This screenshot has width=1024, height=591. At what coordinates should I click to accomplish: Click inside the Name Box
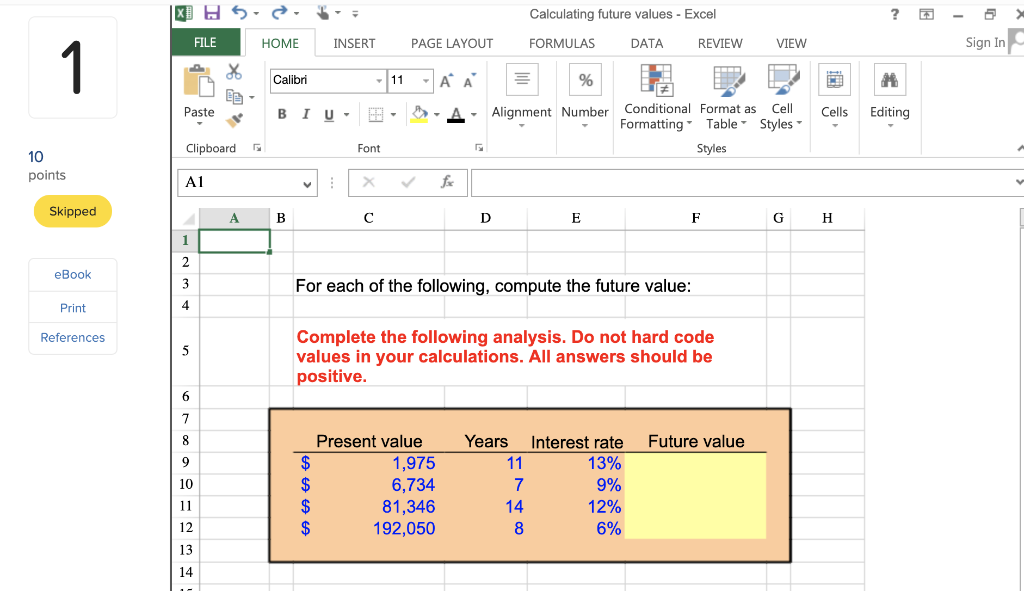point(240,182)
